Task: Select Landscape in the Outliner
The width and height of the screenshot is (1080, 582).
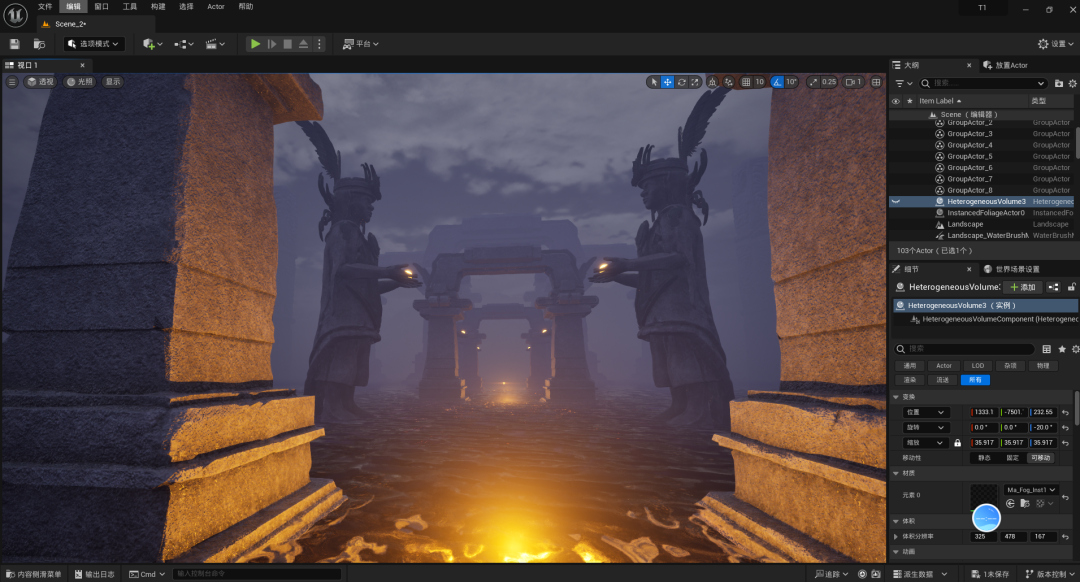Action: 965,225
